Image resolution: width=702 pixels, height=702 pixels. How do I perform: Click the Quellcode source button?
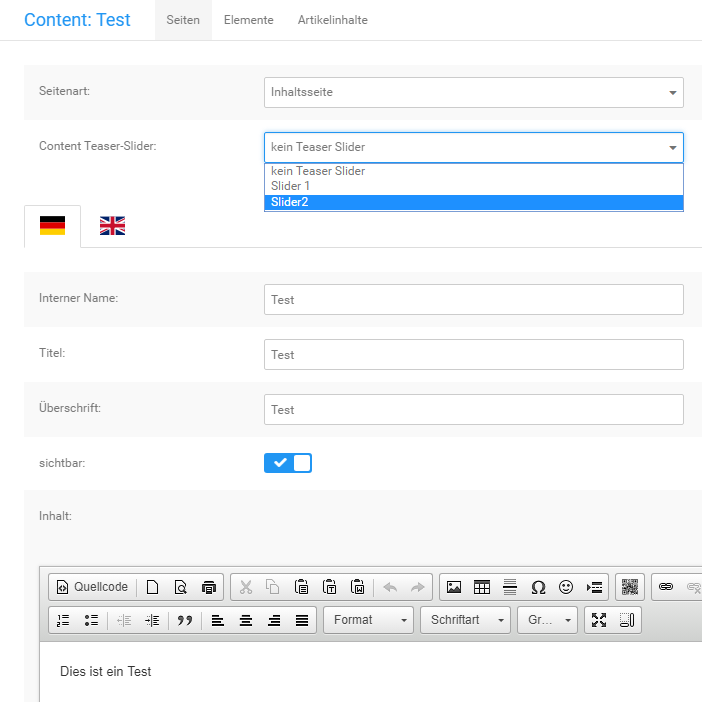pyautogui.click(x=92, y=587)
